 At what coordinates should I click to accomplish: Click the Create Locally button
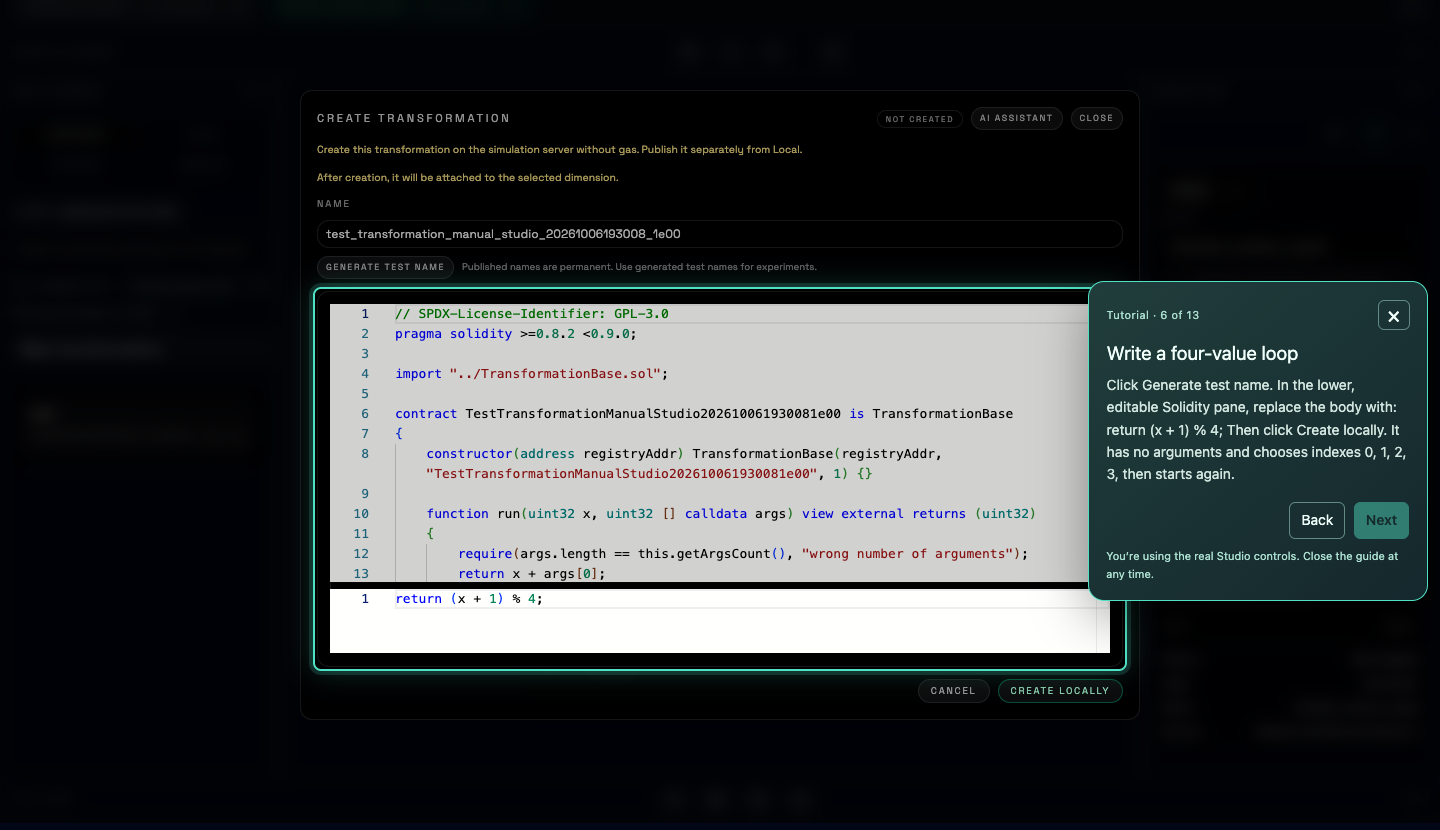(1060, 691)
